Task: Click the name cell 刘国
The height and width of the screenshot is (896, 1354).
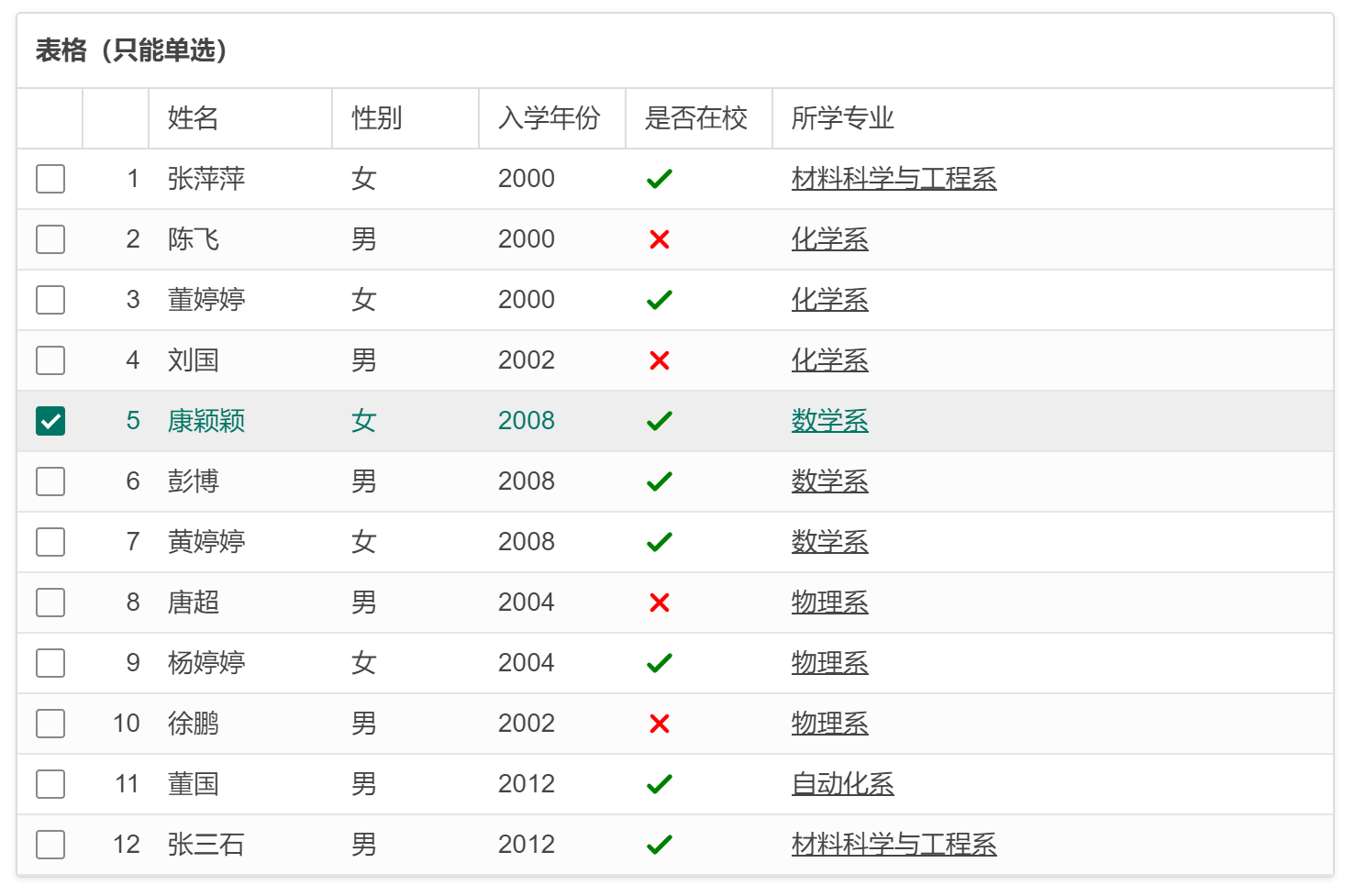Action: coord(194,360)
